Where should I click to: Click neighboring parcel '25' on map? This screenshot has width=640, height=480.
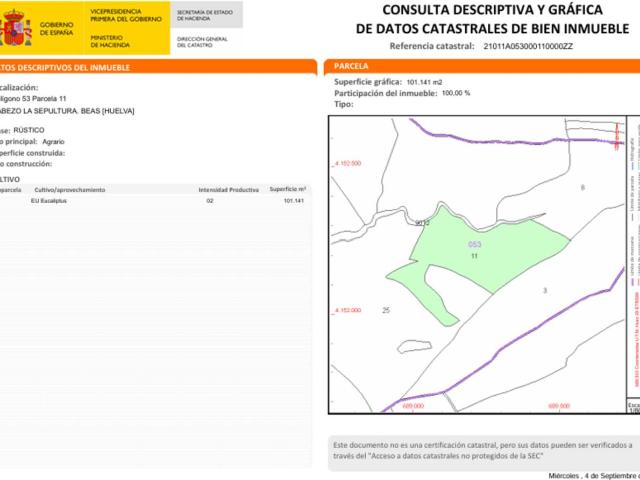click(x=386, y=310)
